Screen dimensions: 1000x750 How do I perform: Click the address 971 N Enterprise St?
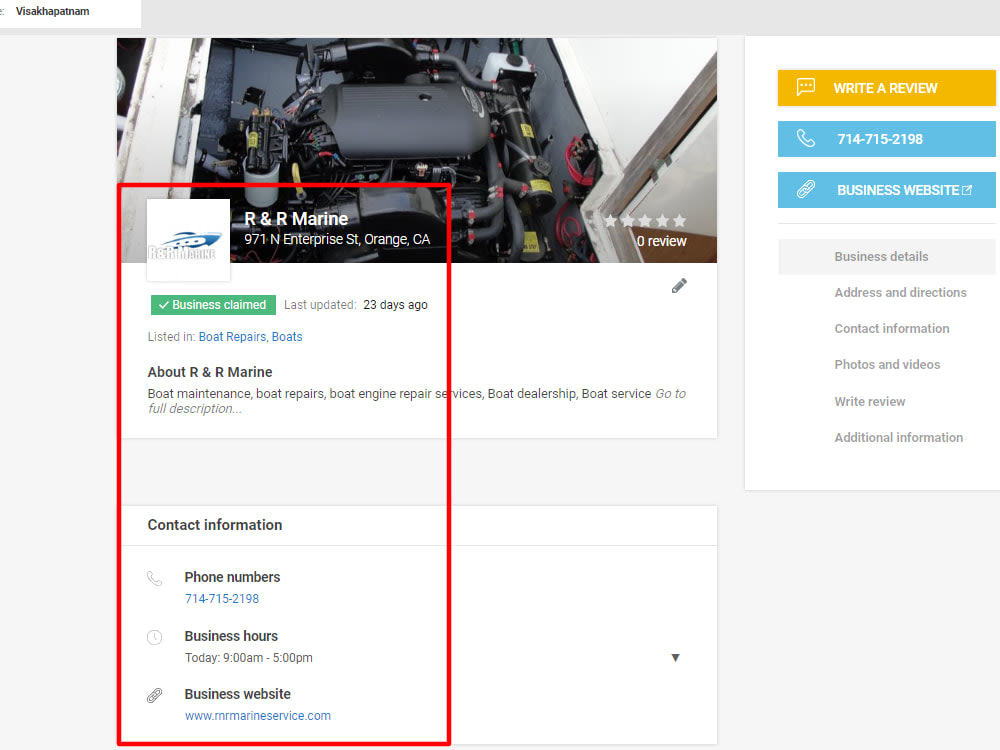pos(337,239)
